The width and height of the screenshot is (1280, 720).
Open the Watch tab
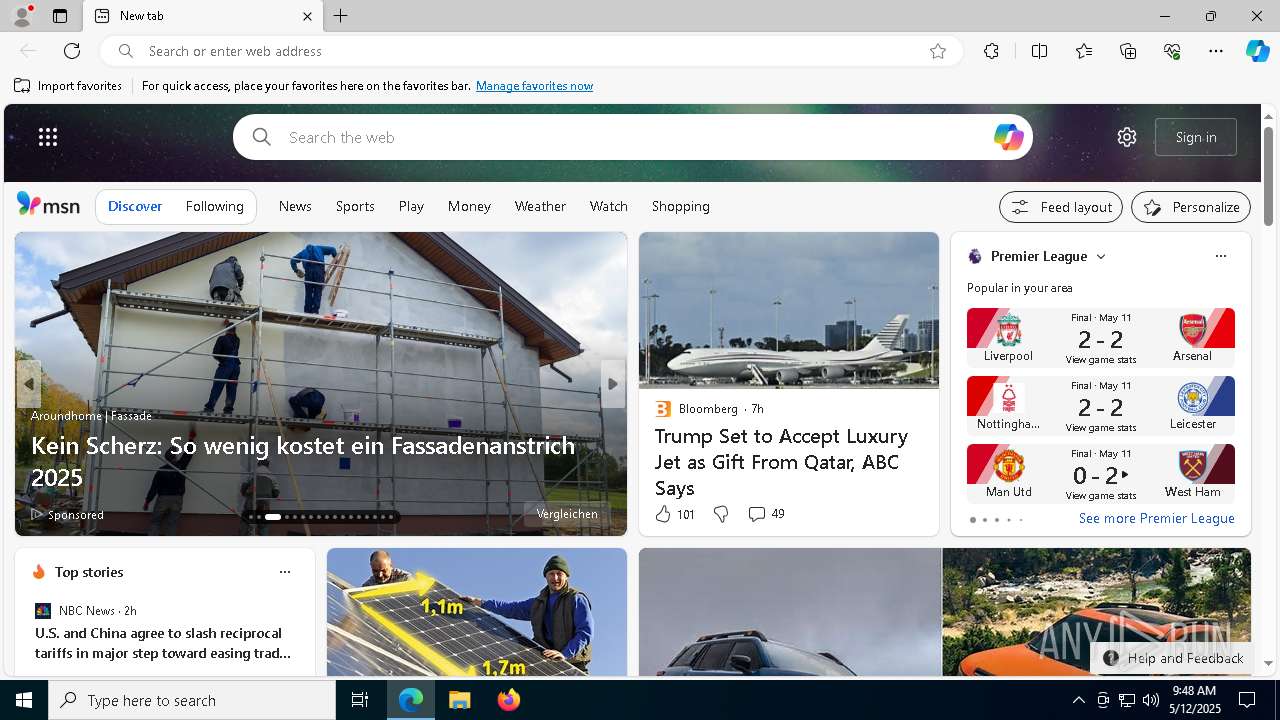click(609, 206)
